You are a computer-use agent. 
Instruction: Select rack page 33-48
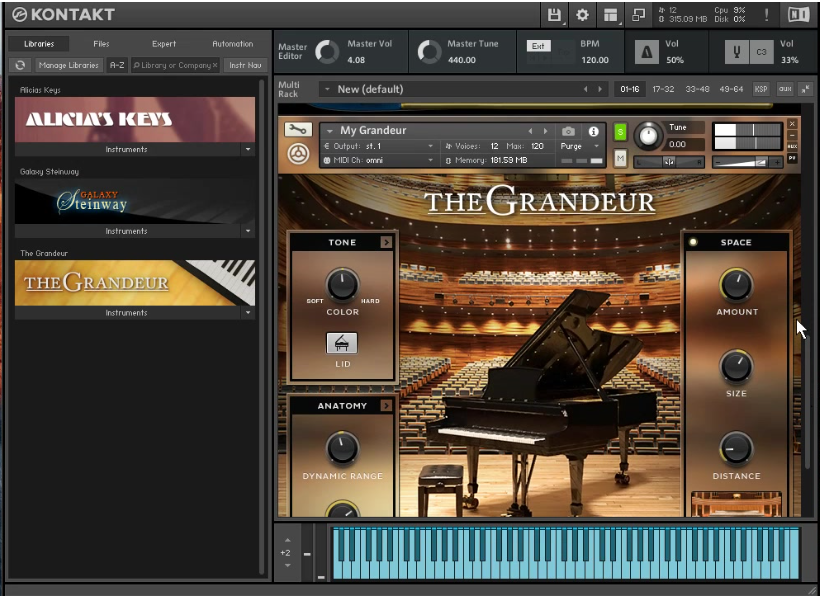point(697,89)
